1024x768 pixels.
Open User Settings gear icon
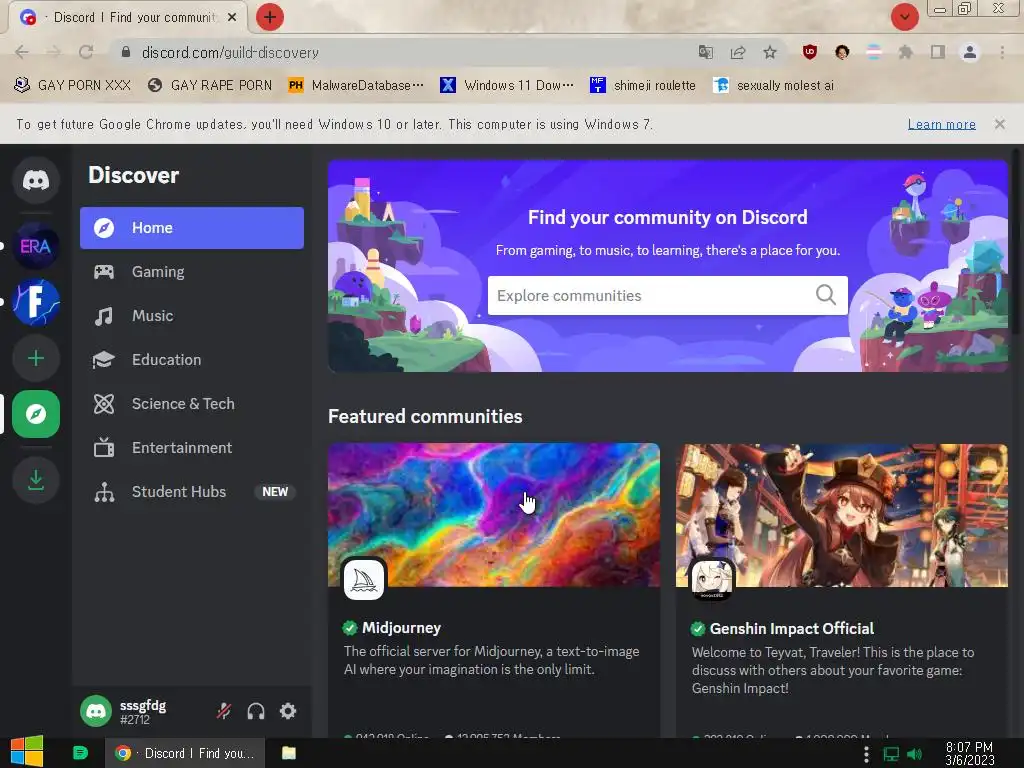(288, 711)
